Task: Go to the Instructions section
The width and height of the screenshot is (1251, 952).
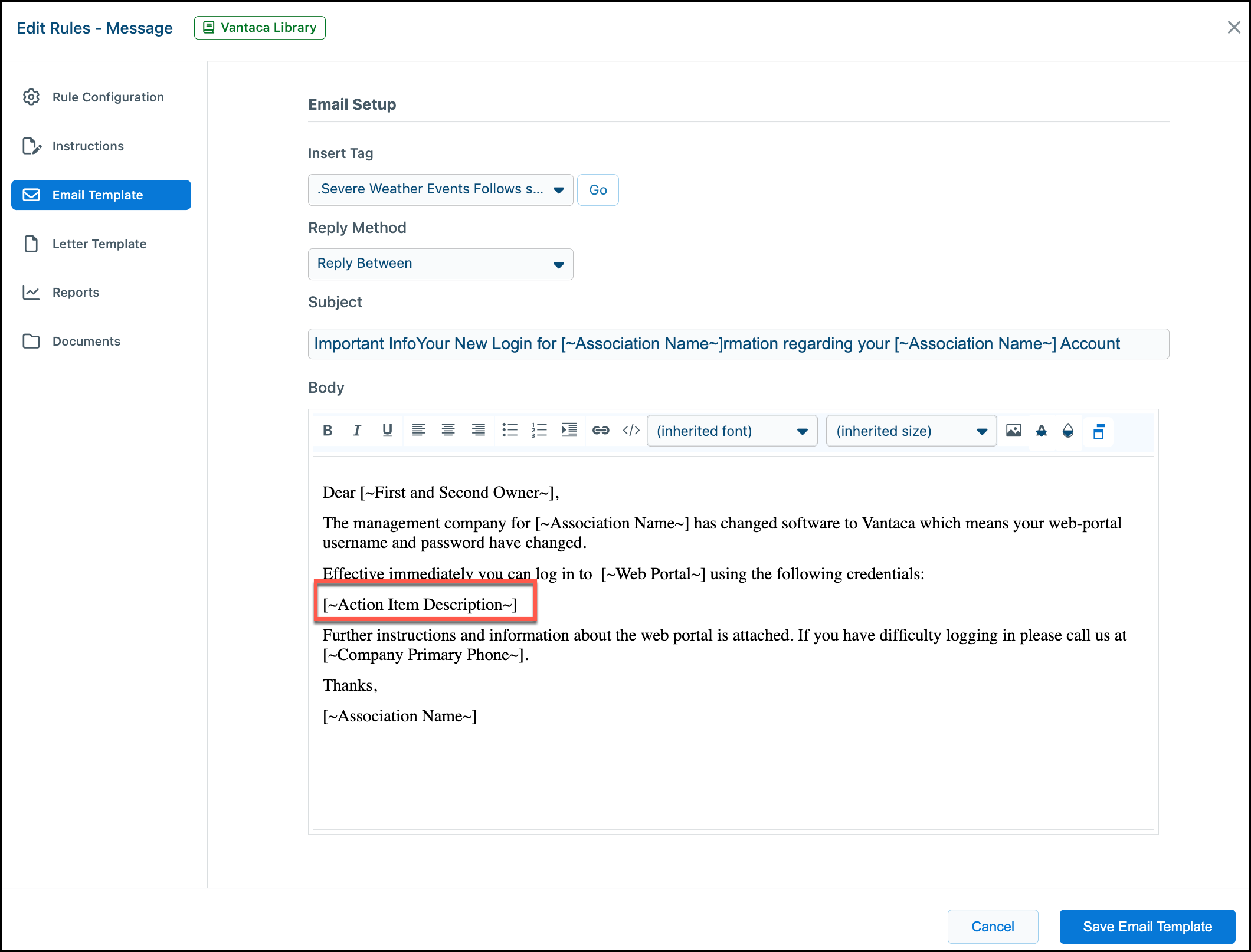Action: [101, 146]
